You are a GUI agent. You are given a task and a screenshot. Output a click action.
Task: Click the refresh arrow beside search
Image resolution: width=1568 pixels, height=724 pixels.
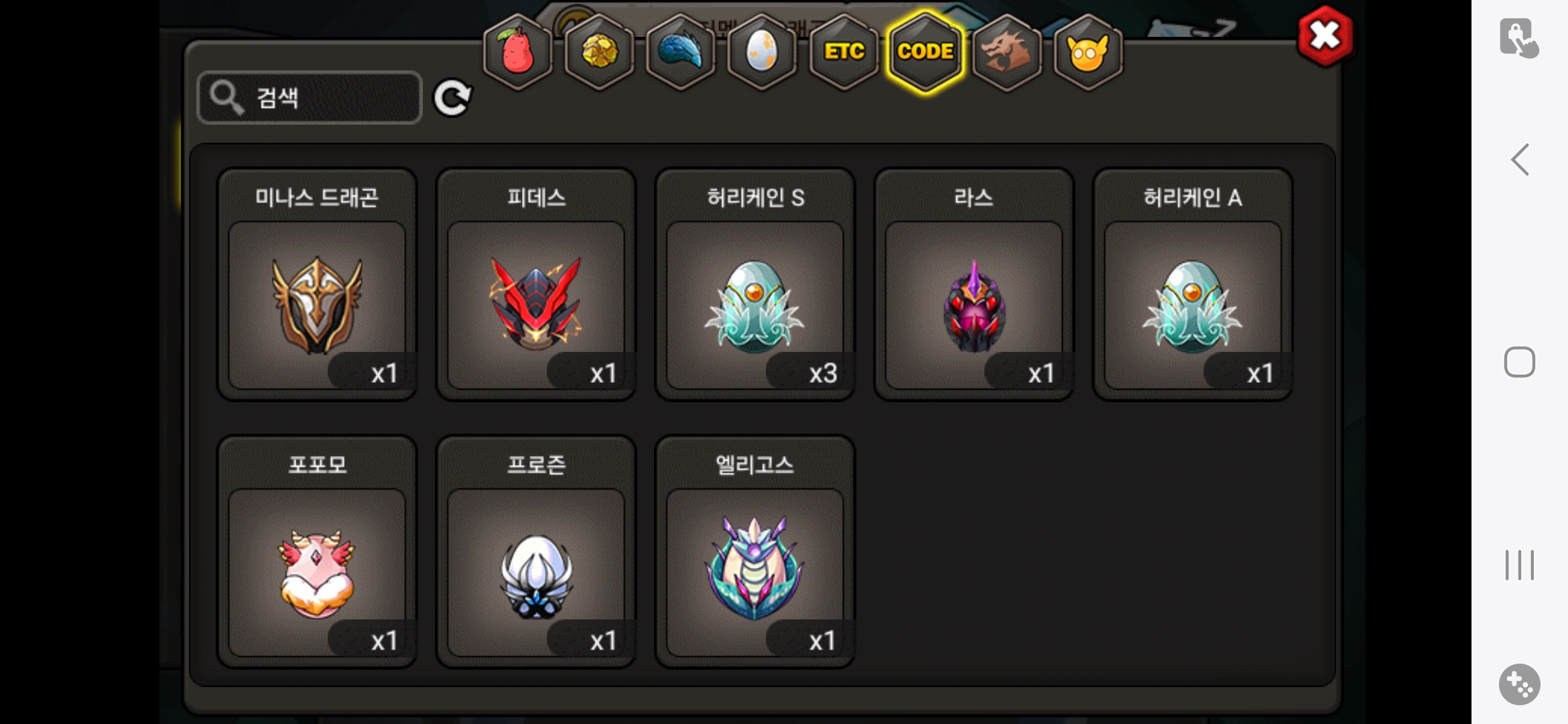tap(452, 99)
